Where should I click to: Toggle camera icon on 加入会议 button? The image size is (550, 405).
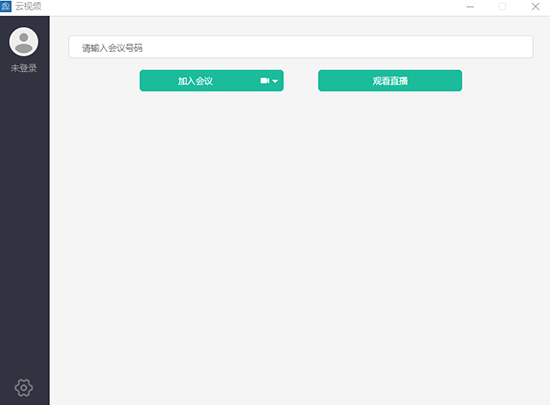264,81
